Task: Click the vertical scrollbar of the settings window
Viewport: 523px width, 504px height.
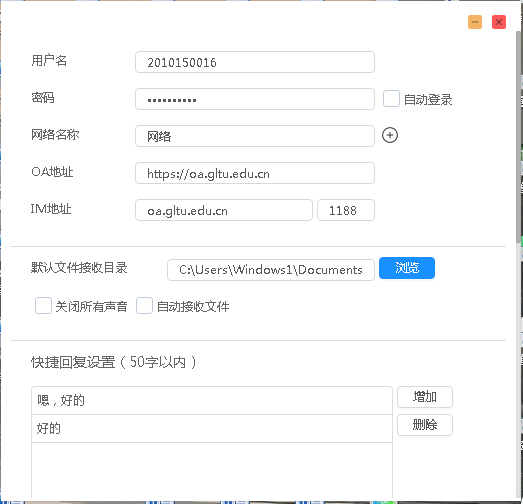Action: [519, 137]
